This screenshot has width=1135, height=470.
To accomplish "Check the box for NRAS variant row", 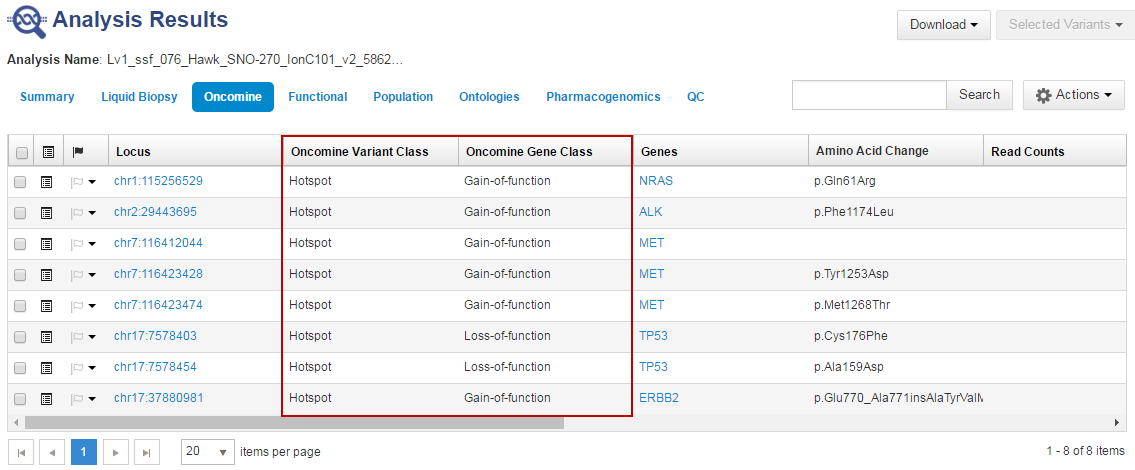I will [x=21, y=182].
